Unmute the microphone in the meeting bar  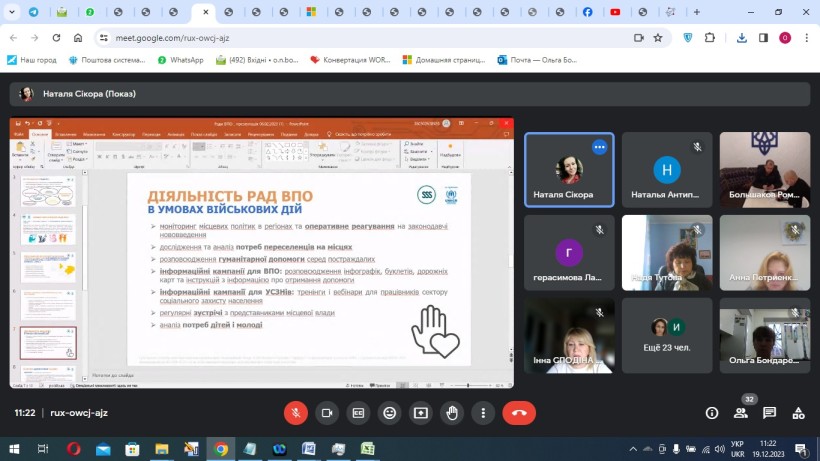pos(295,412)
